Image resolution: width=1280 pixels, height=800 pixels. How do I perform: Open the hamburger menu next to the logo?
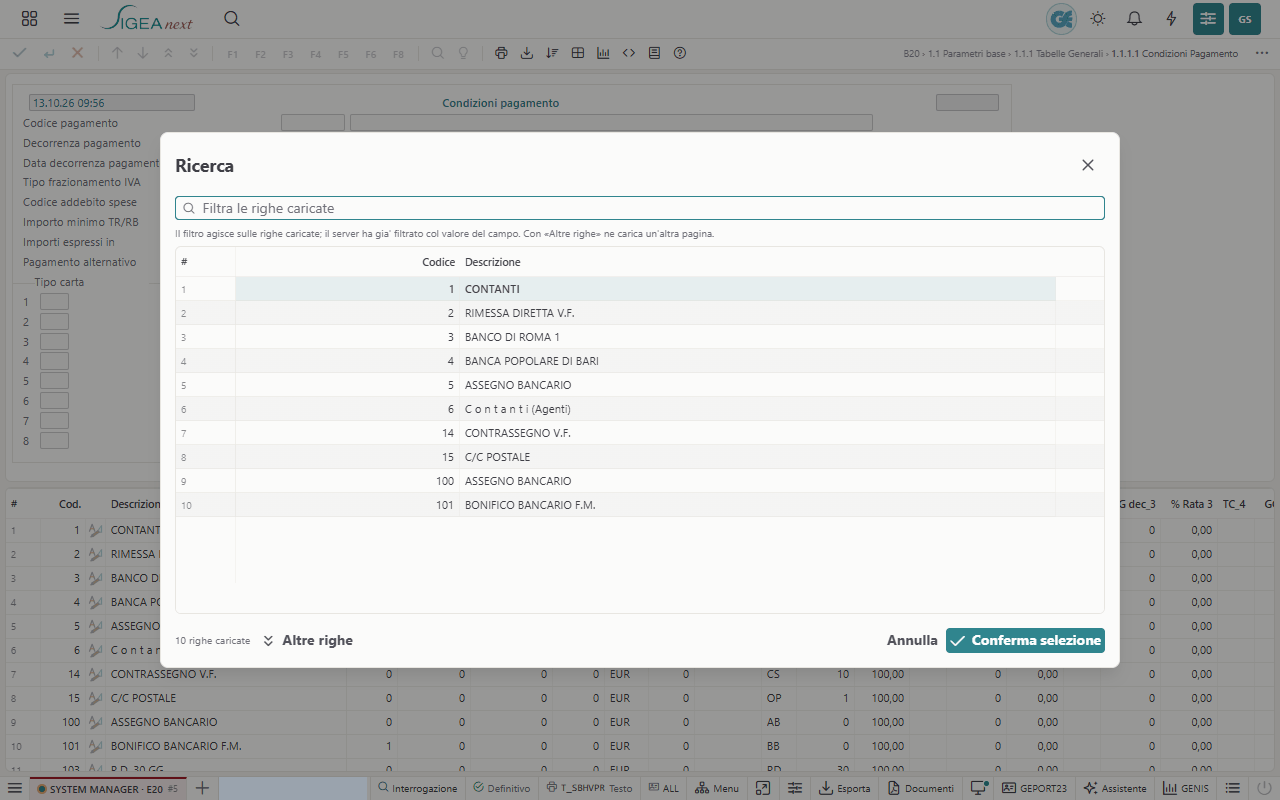tap(71, 19)
